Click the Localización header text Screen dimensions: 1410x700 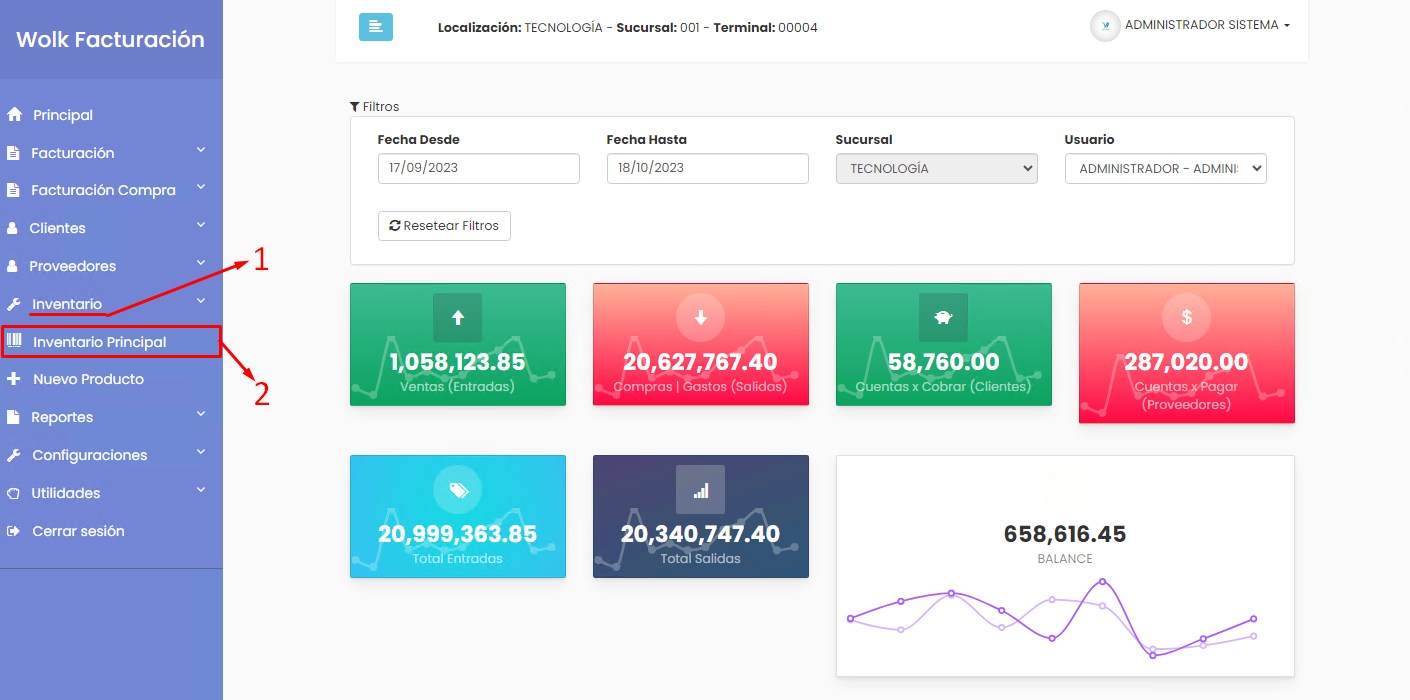(x=628, y=28)
